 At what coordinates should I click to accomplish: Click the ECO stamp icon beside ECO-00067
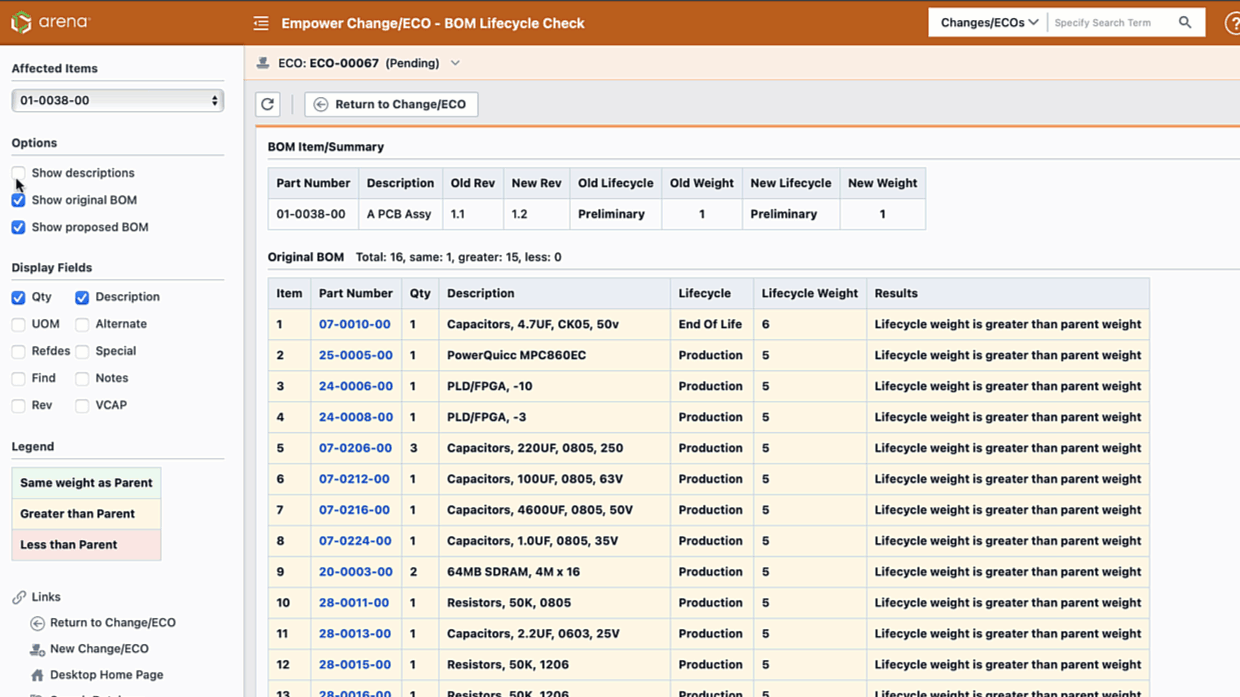(263, 63)
